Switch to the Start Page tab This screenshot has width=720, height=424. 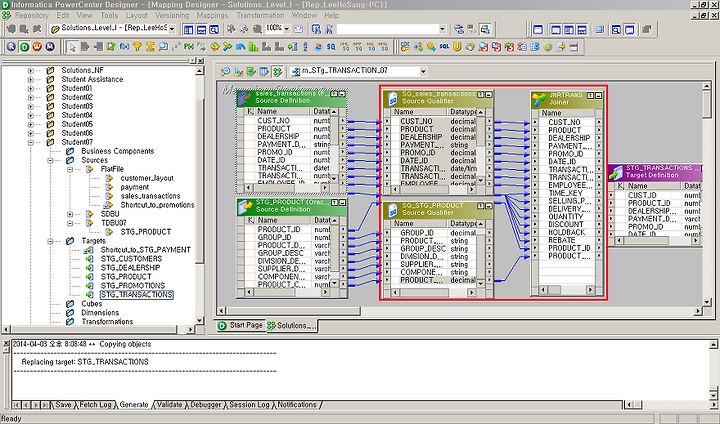point(240,325)
